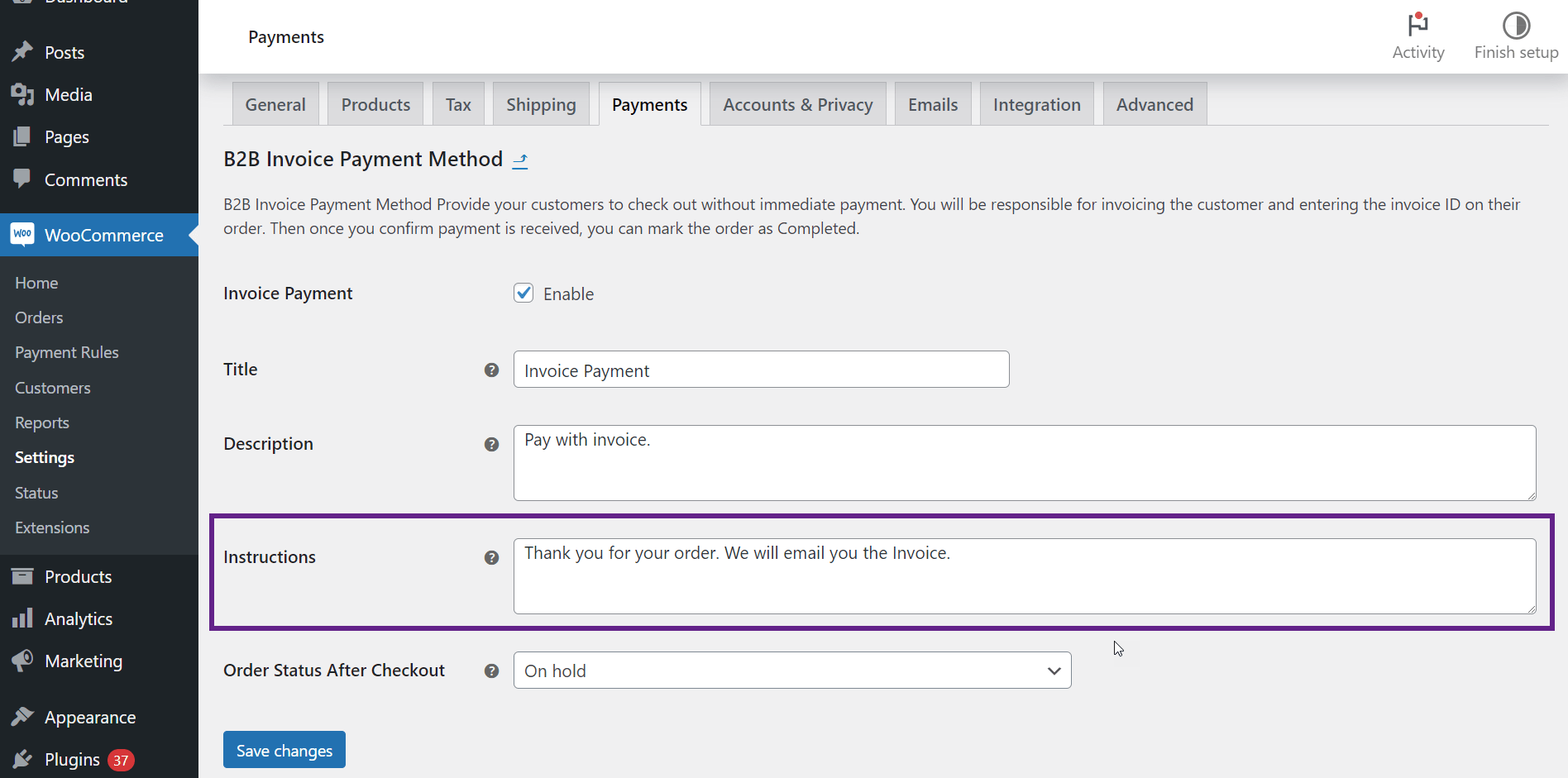Enable the Invoice Payment checkbox

(x=523, y=293)
